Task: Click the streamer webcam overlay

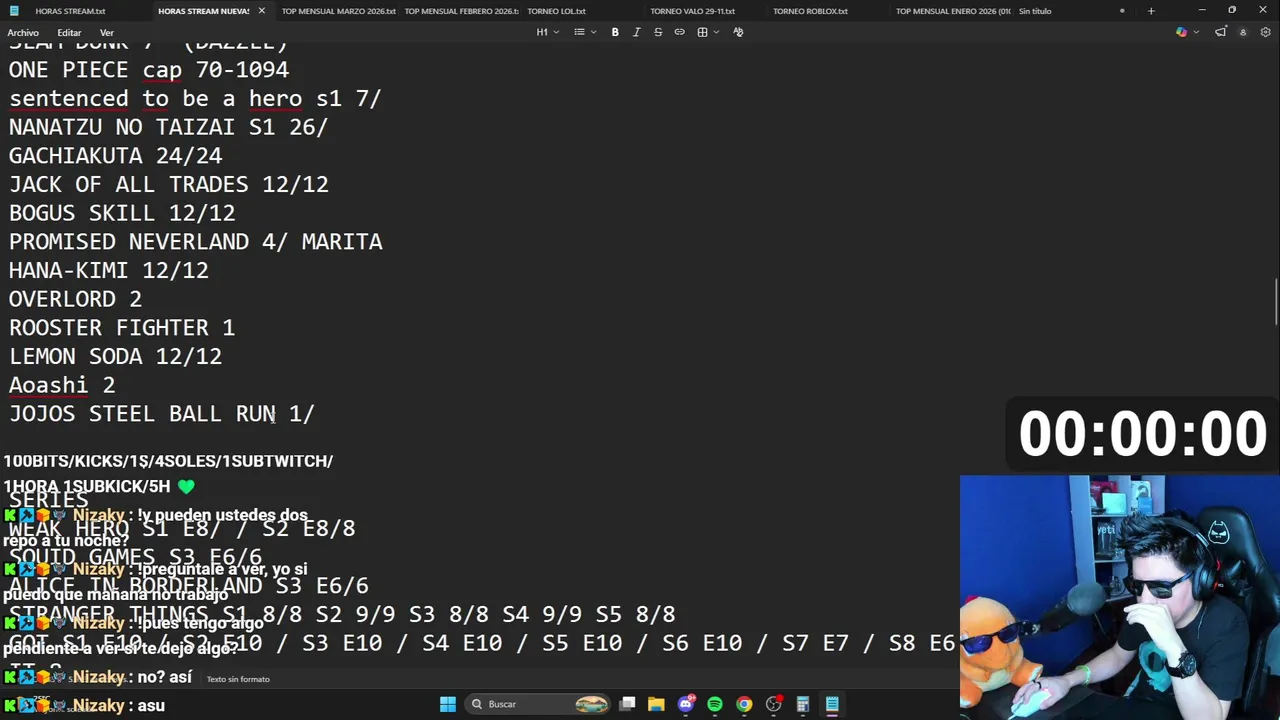Action: click(1120, 597)
